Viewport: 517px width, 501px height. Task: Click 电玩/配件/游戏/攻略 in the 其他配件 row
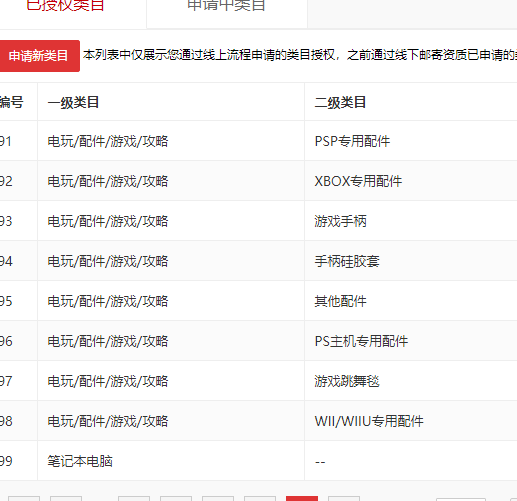(x=108, y=301)
